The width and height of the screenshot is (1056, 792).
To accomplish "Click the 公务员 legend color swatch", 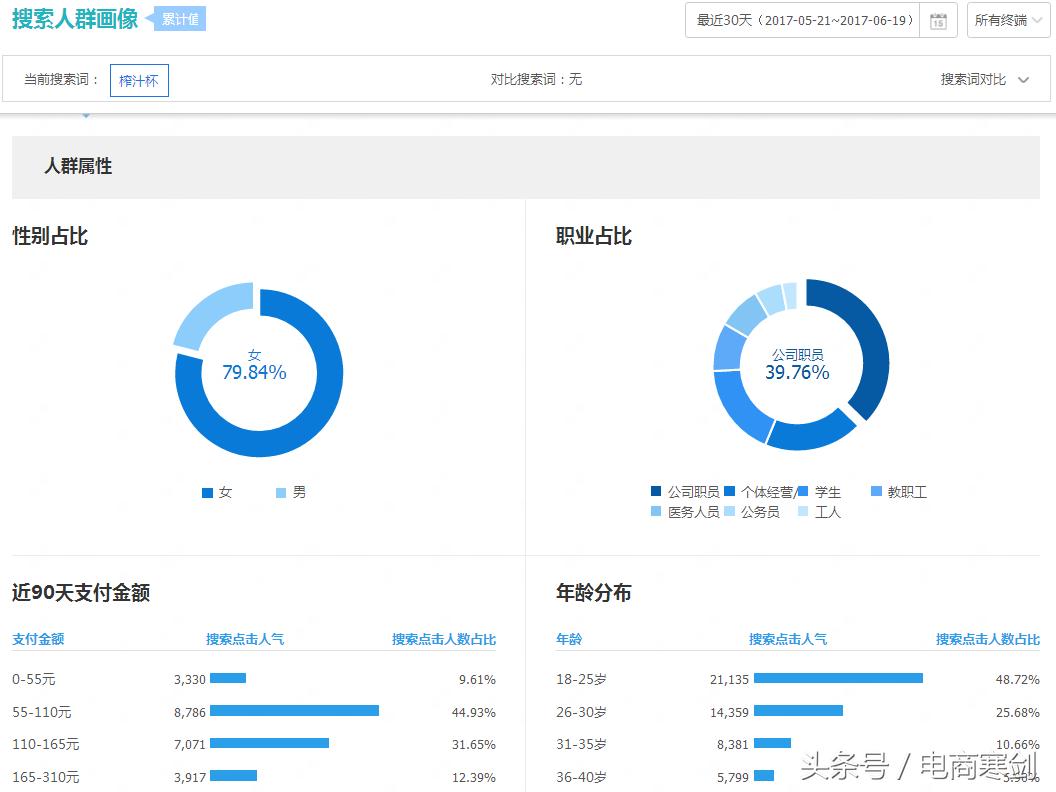I will click(x=730, y=512).
